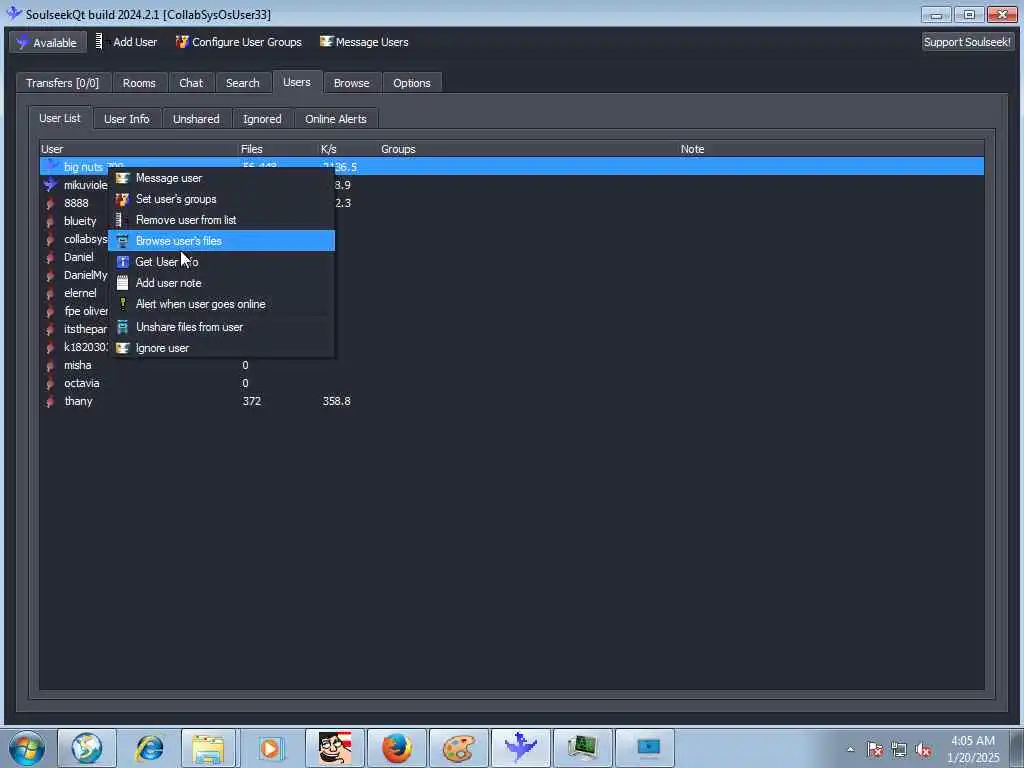Open Firefox from the taskbar
Viewport: 1024px width, 768px height.
(396, 748)
